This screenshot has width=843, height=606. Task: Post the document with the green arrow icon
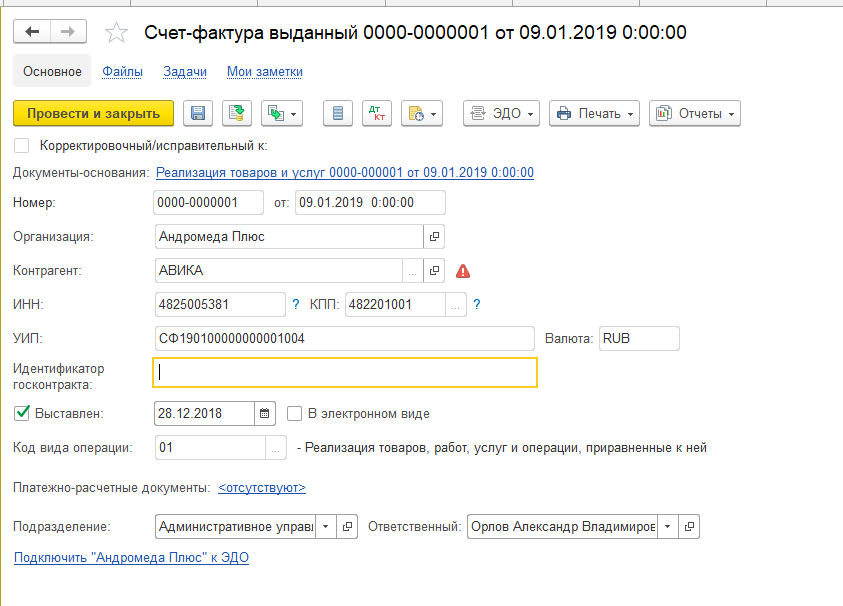[x=237, y=113]
